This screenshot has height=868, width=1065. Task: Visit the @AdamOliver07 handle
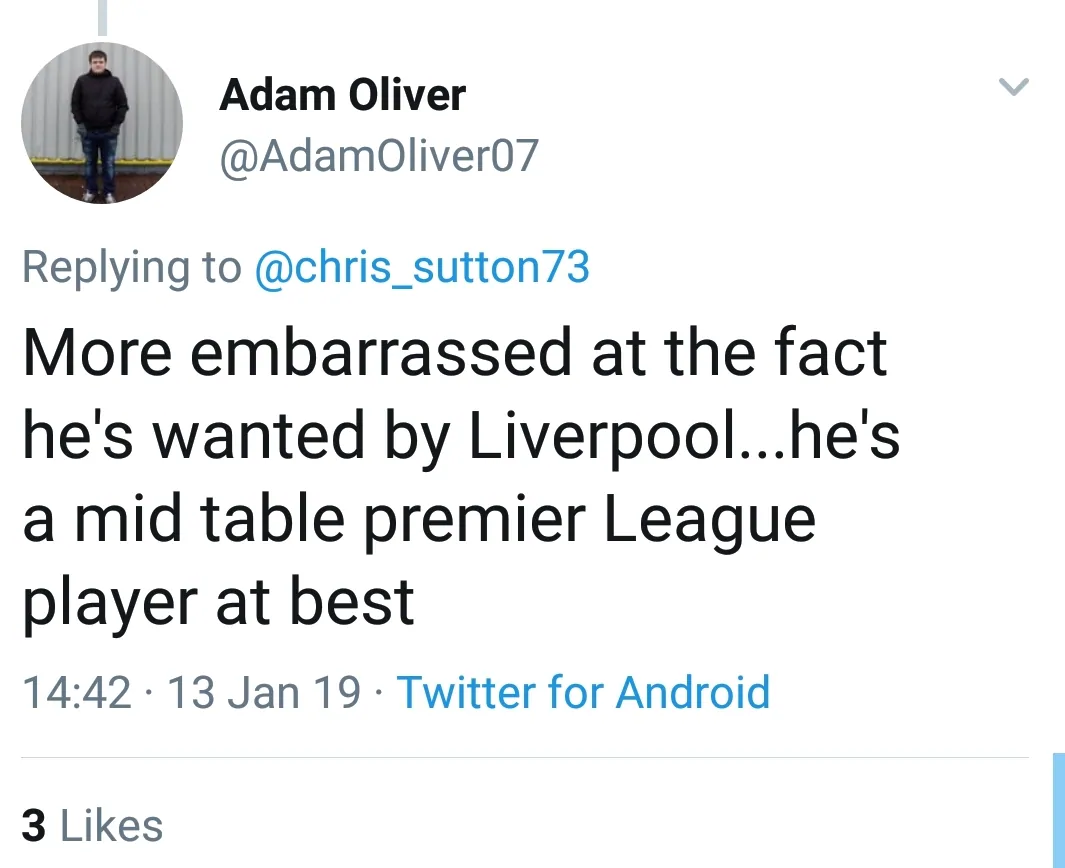point(378,156)
